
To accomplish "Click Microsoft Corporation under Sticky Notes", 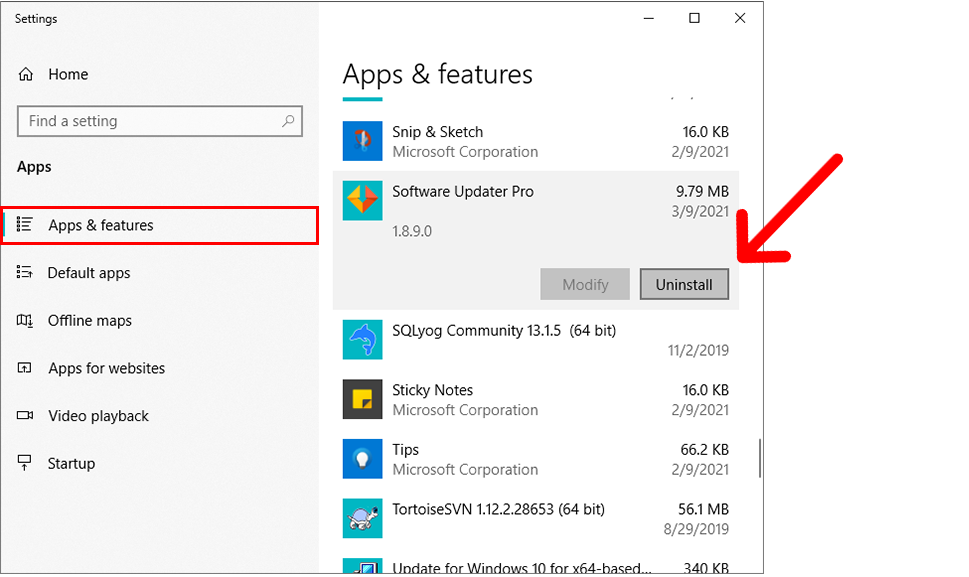I will tap(465, 410).
